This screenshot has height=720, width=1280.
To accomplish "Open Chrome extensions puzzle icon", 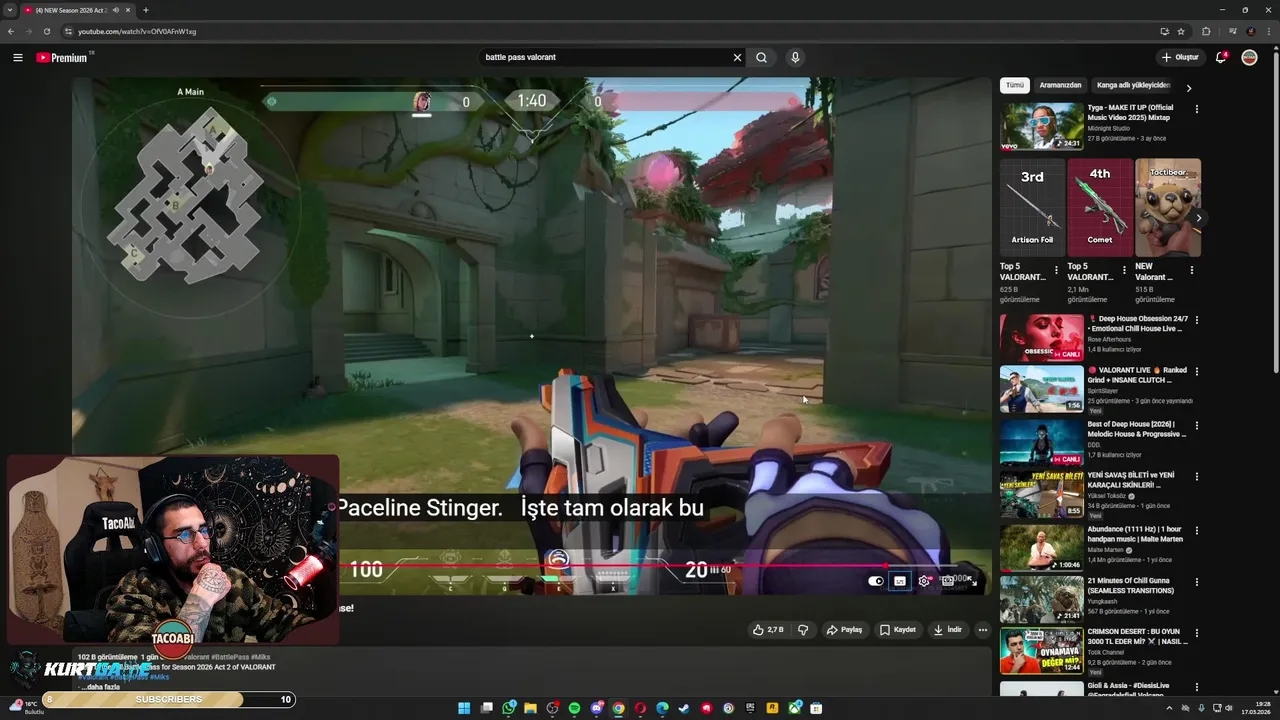I will coord(1206,31).
